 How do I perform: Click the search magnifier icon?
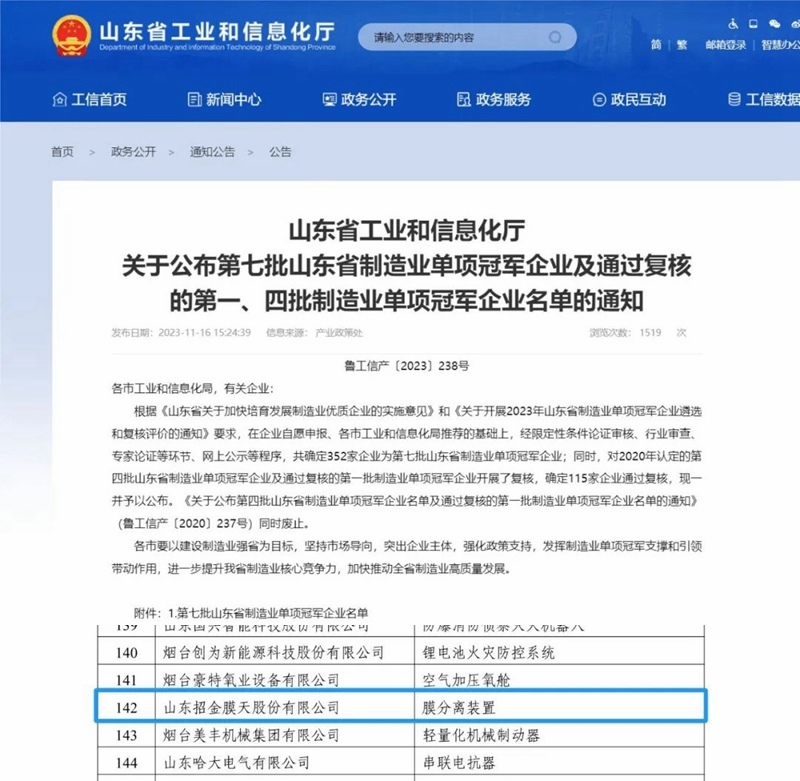(555, 37)
